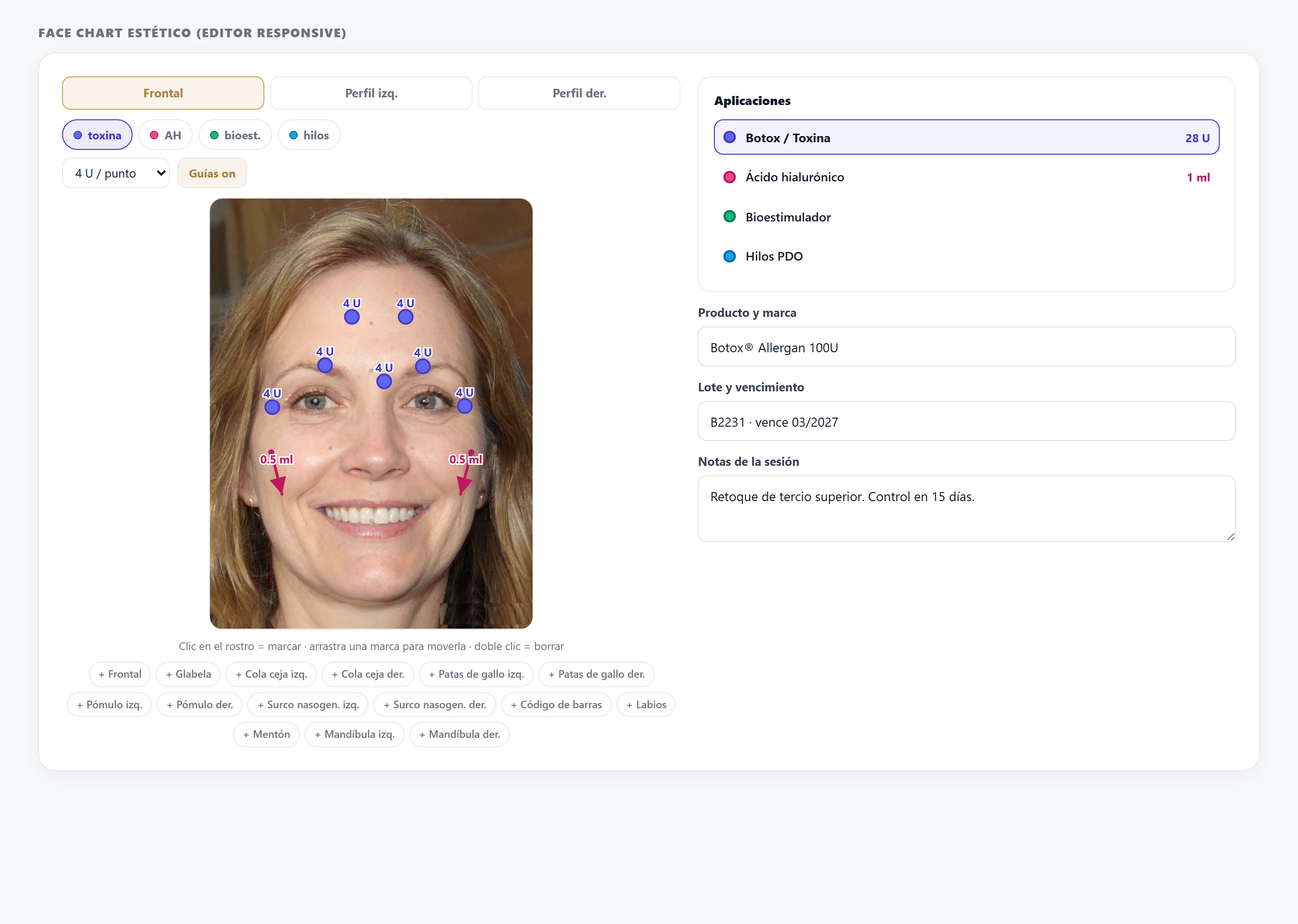
Task: Add Cola ceja izq. preset
Action: click(x=272, y=674)
